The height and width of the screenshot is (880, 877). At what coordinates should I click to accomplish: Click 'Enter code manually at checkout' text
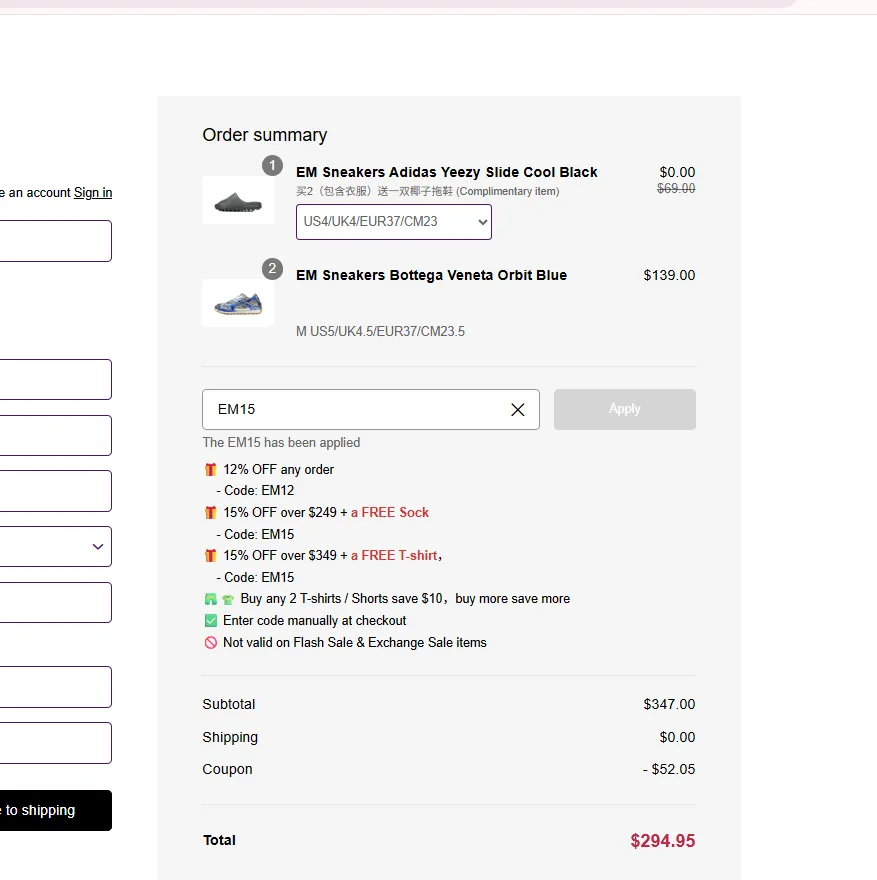314,621
